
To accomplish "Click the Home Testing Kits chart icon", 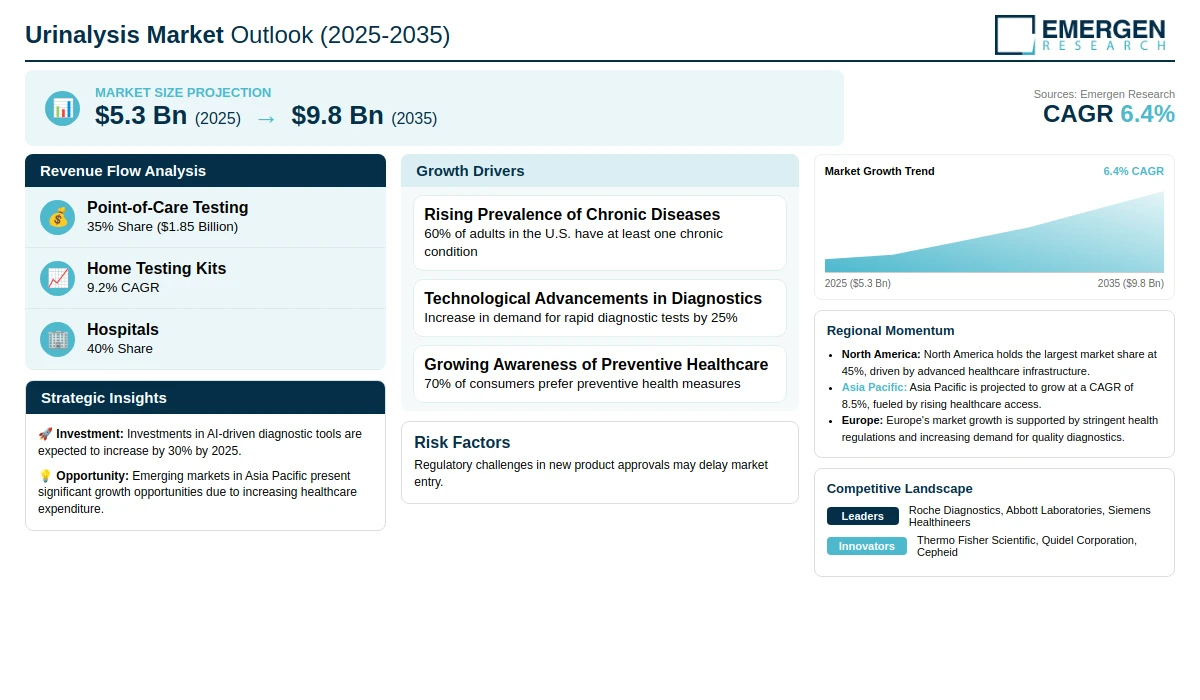I will 58,278.
